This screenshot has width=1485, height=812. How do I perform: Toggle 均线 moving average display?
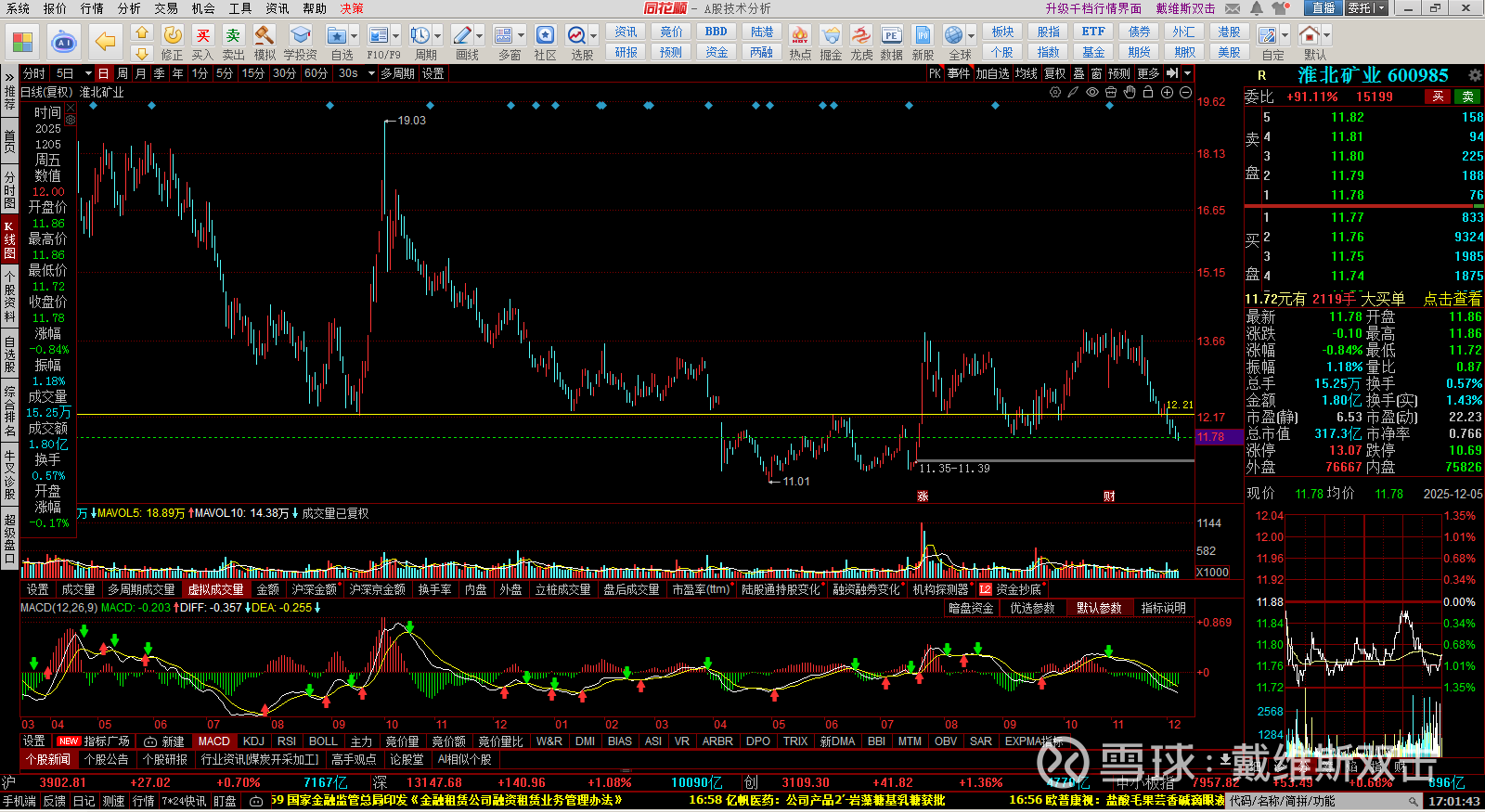click(x=1026, y=73)
